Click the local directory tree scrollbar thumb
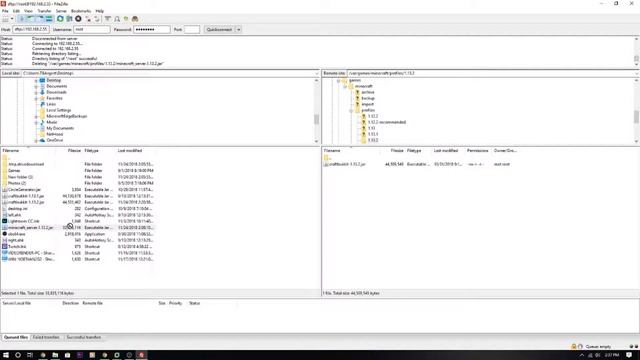The height and width of the screenshot is (360, 640). point(316,119)
